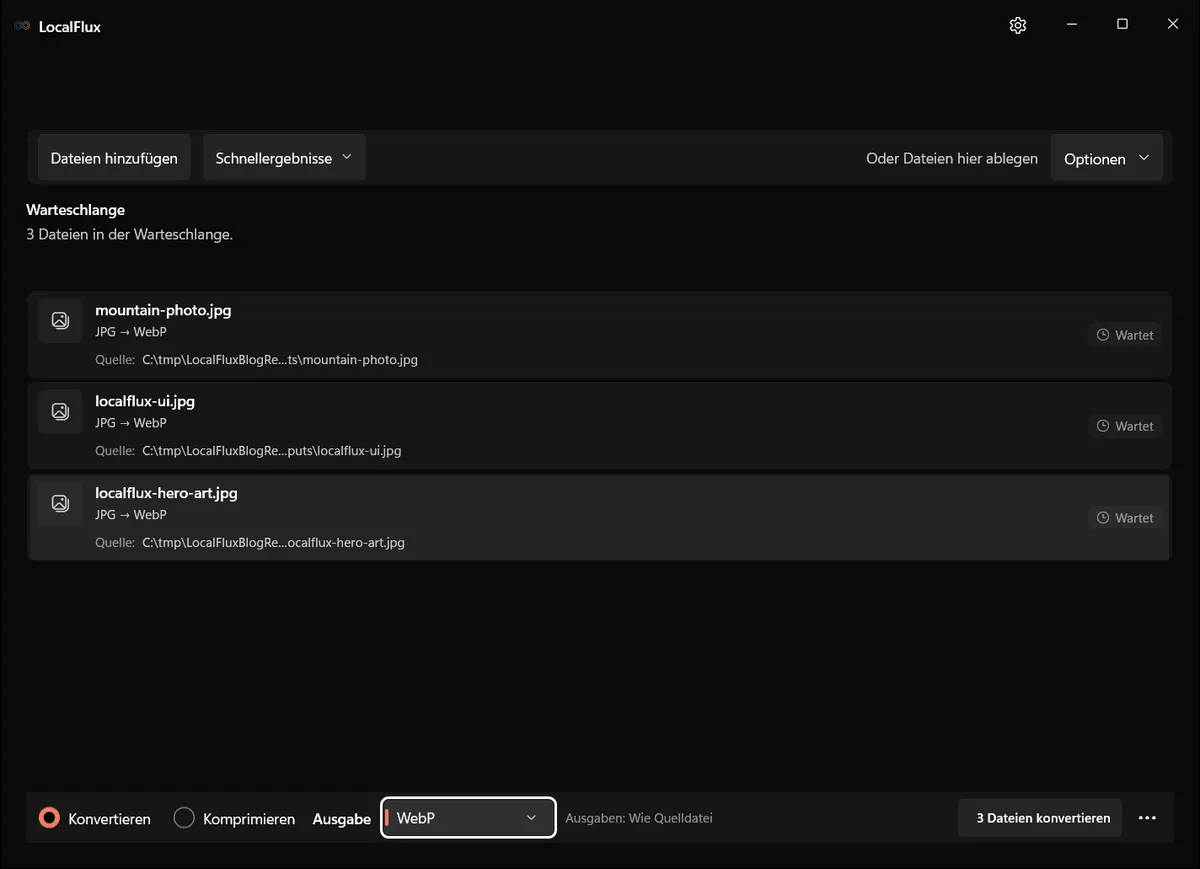Click the LocalFlux infinity logo icon
The height and width of the screenshot is (869, 1200).
(22, 27)
